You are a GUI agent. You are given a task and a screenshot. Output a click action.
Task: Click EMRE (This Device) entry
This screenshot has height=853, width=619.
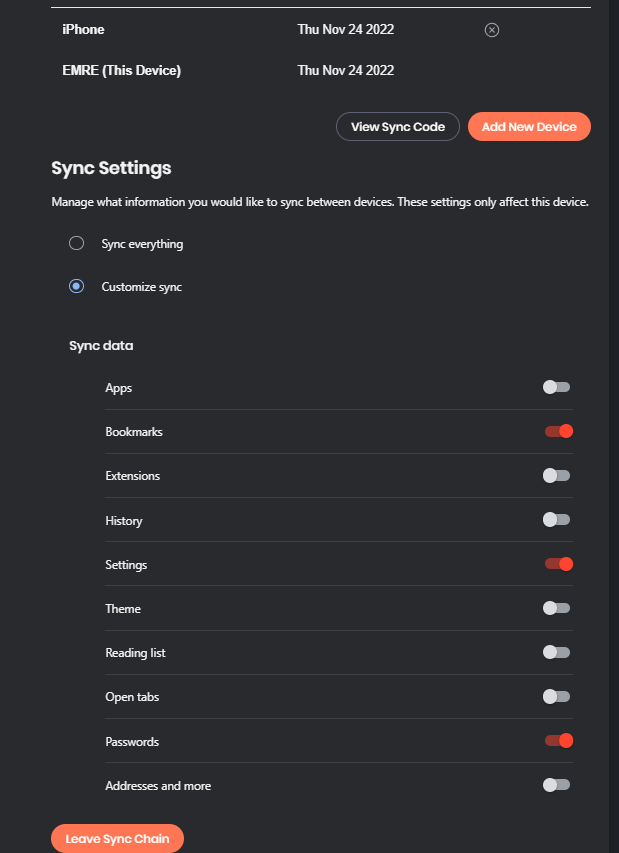122,70
